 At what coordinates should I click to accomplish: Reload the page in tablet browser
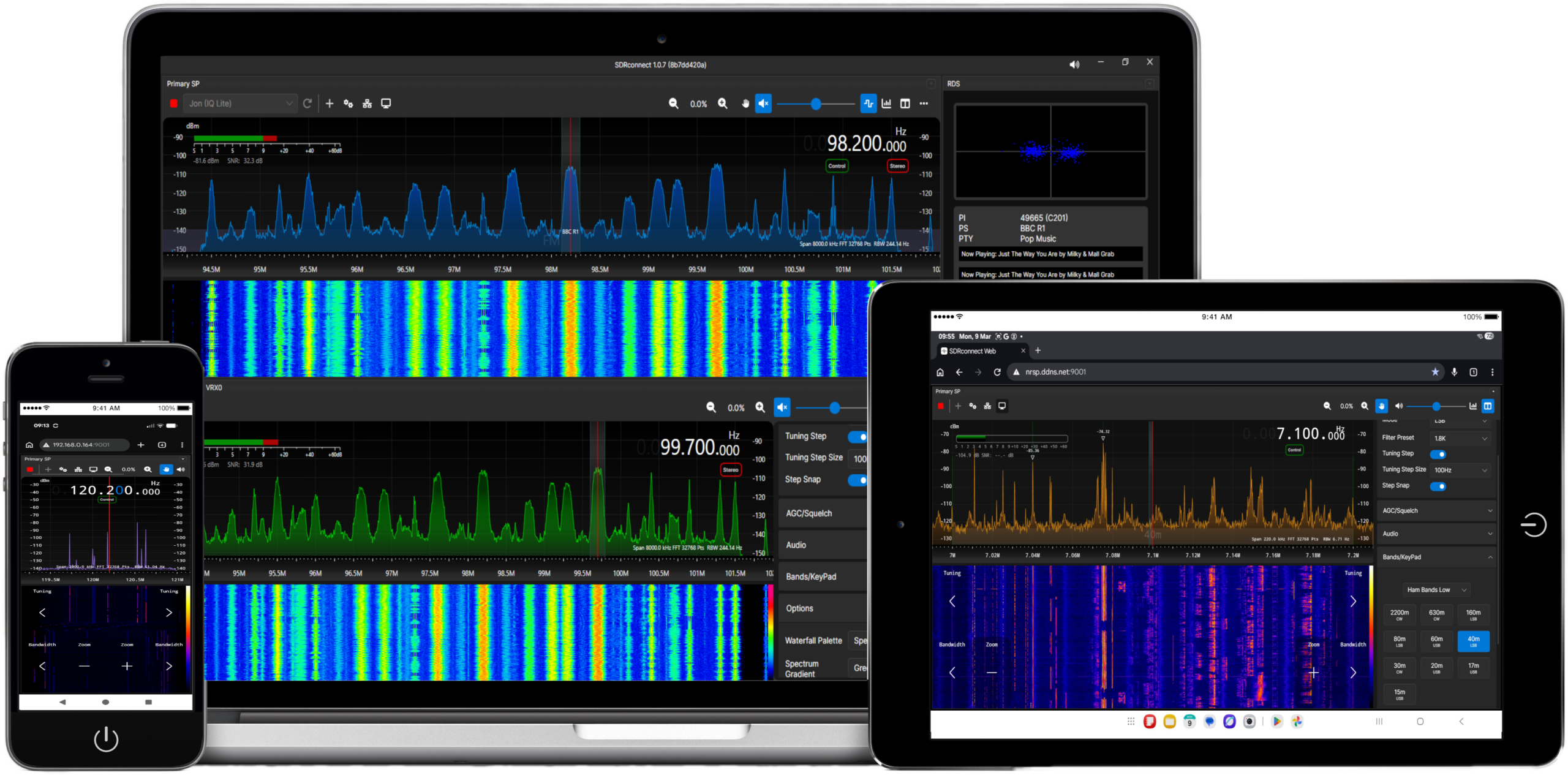point(997,372)
